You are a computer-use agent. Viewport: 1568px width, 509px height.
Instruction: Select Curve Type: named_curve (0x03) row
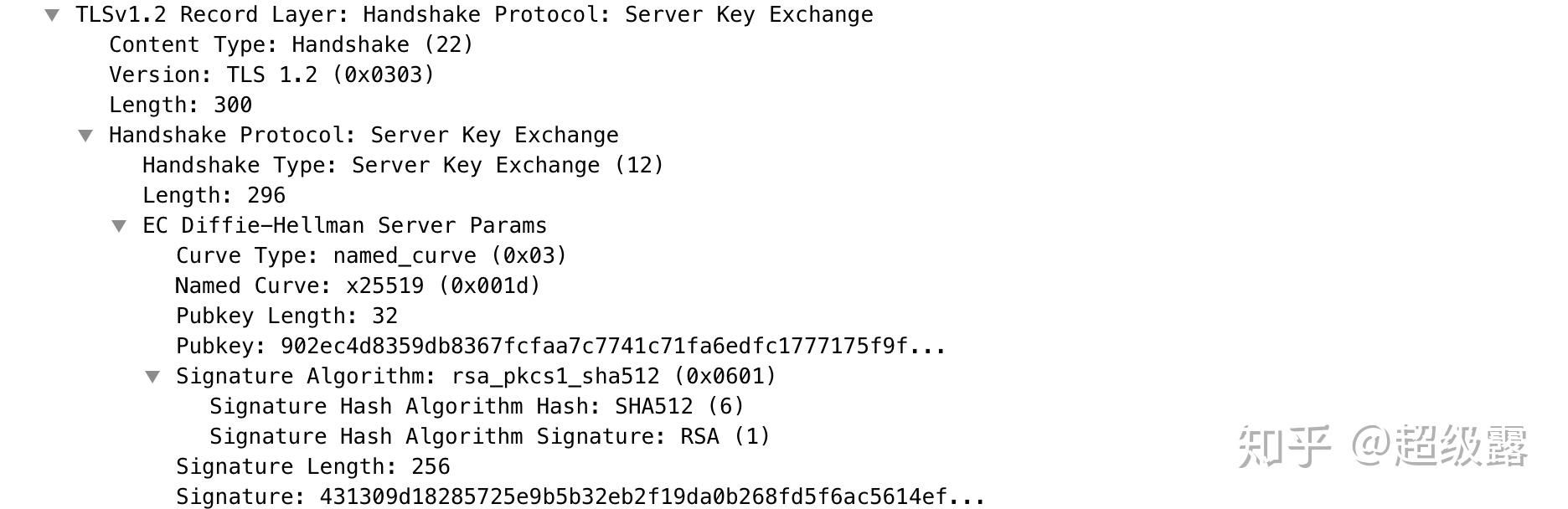[371, 256]
